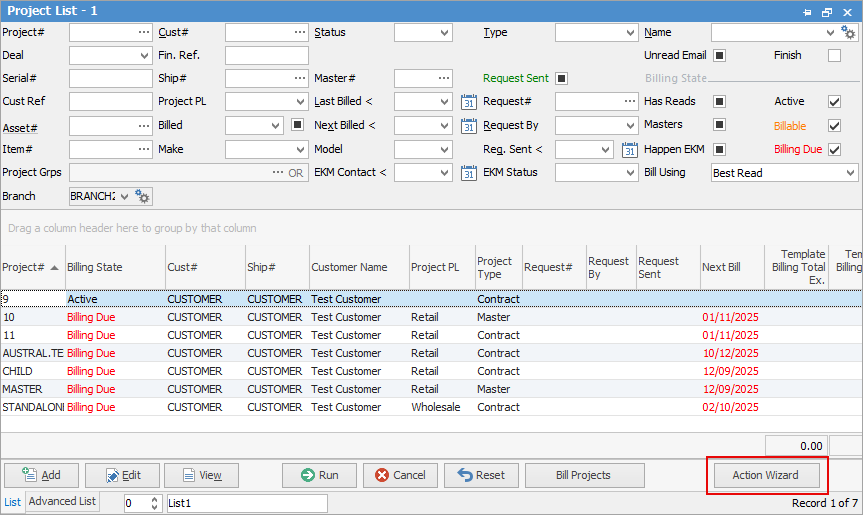Sort by the Customer Name column header
Screen dimensions: 863x515
pyautogui.click(x=359, y=267)
